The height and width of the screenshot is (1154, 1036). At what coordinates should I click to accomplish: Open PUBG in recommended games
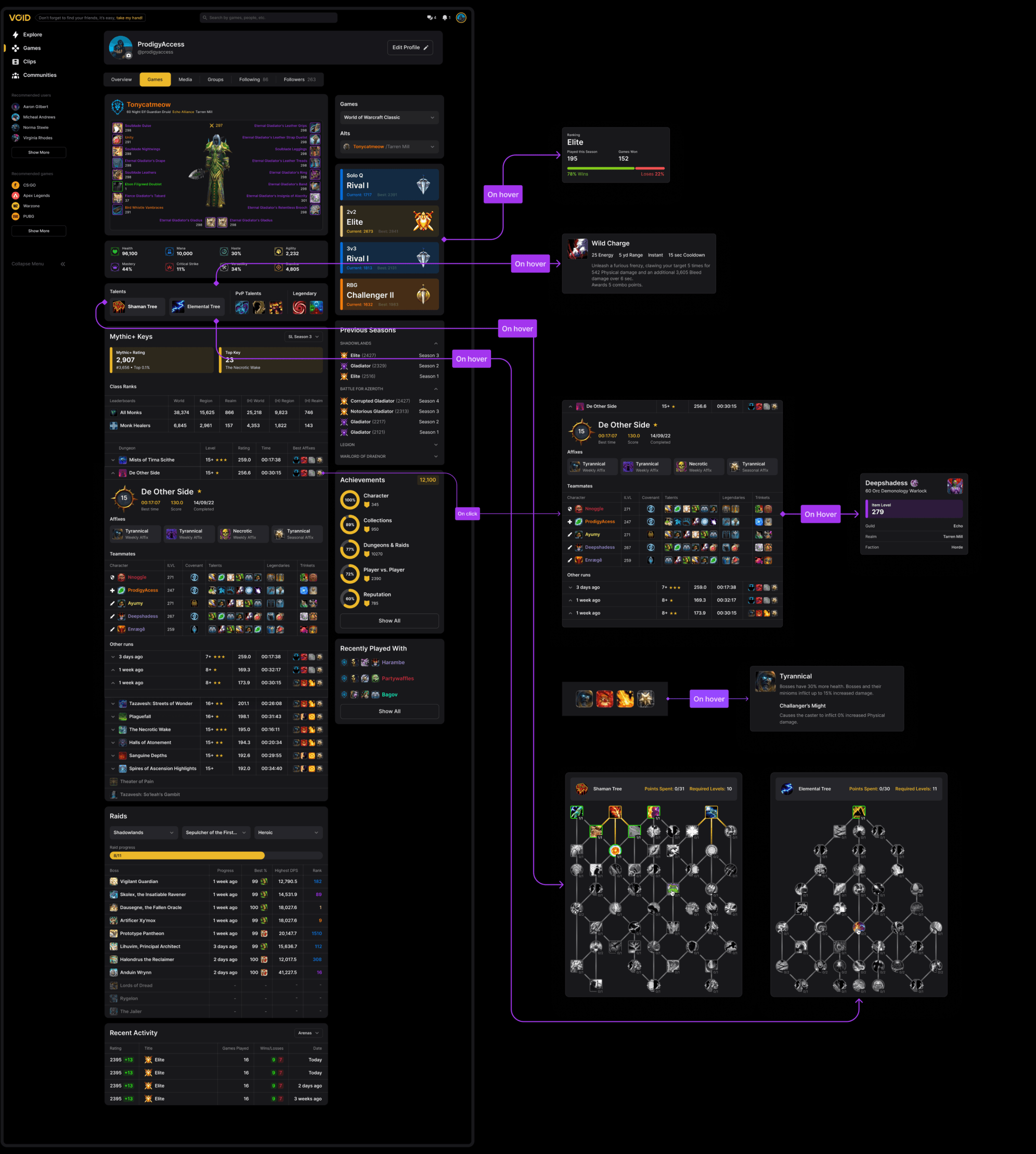point(23,216)
